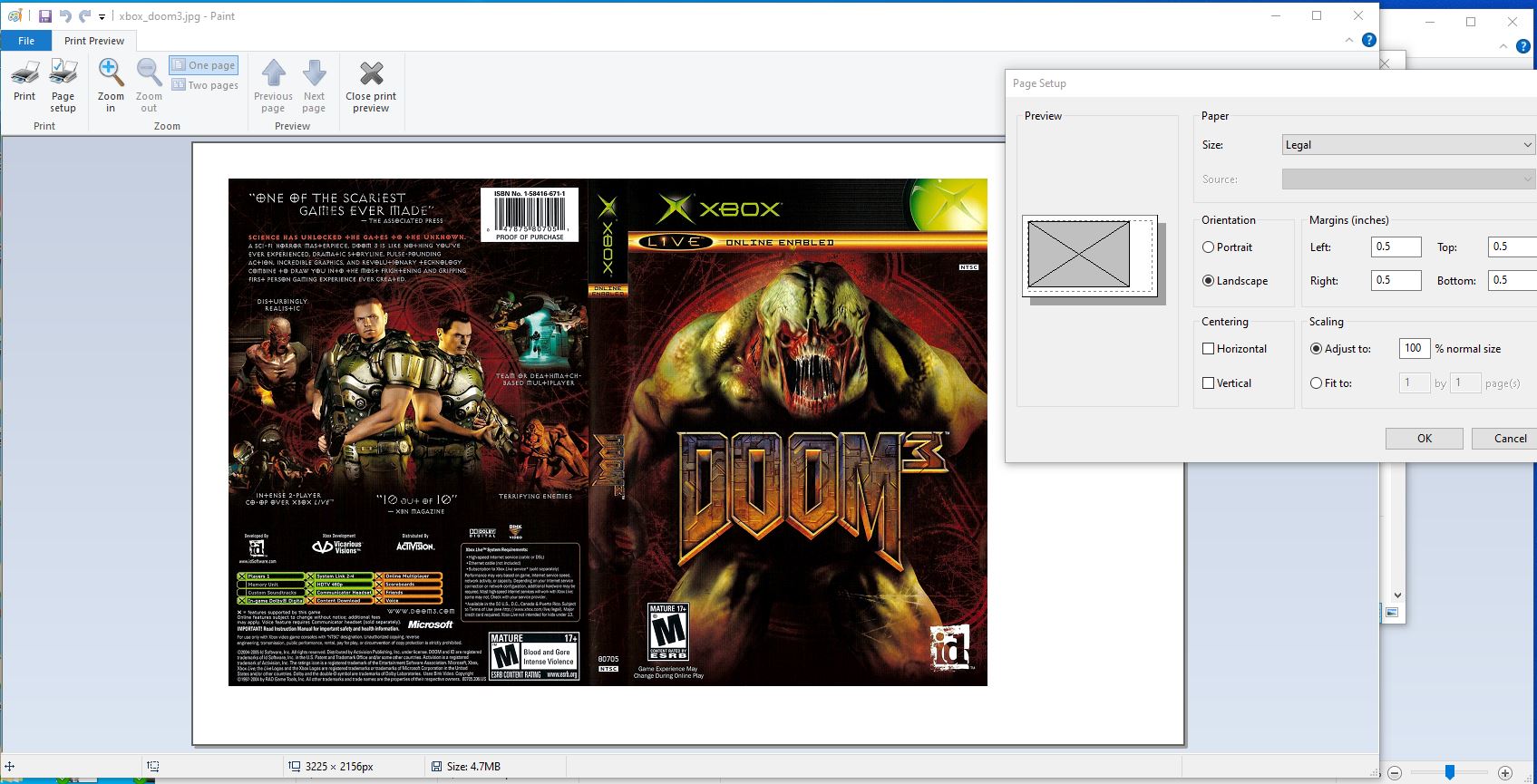The height and width of the screenshot is (784, 1537).
Task: Go to the Next page
Action: pyautogui.click(x=314, y=86)
